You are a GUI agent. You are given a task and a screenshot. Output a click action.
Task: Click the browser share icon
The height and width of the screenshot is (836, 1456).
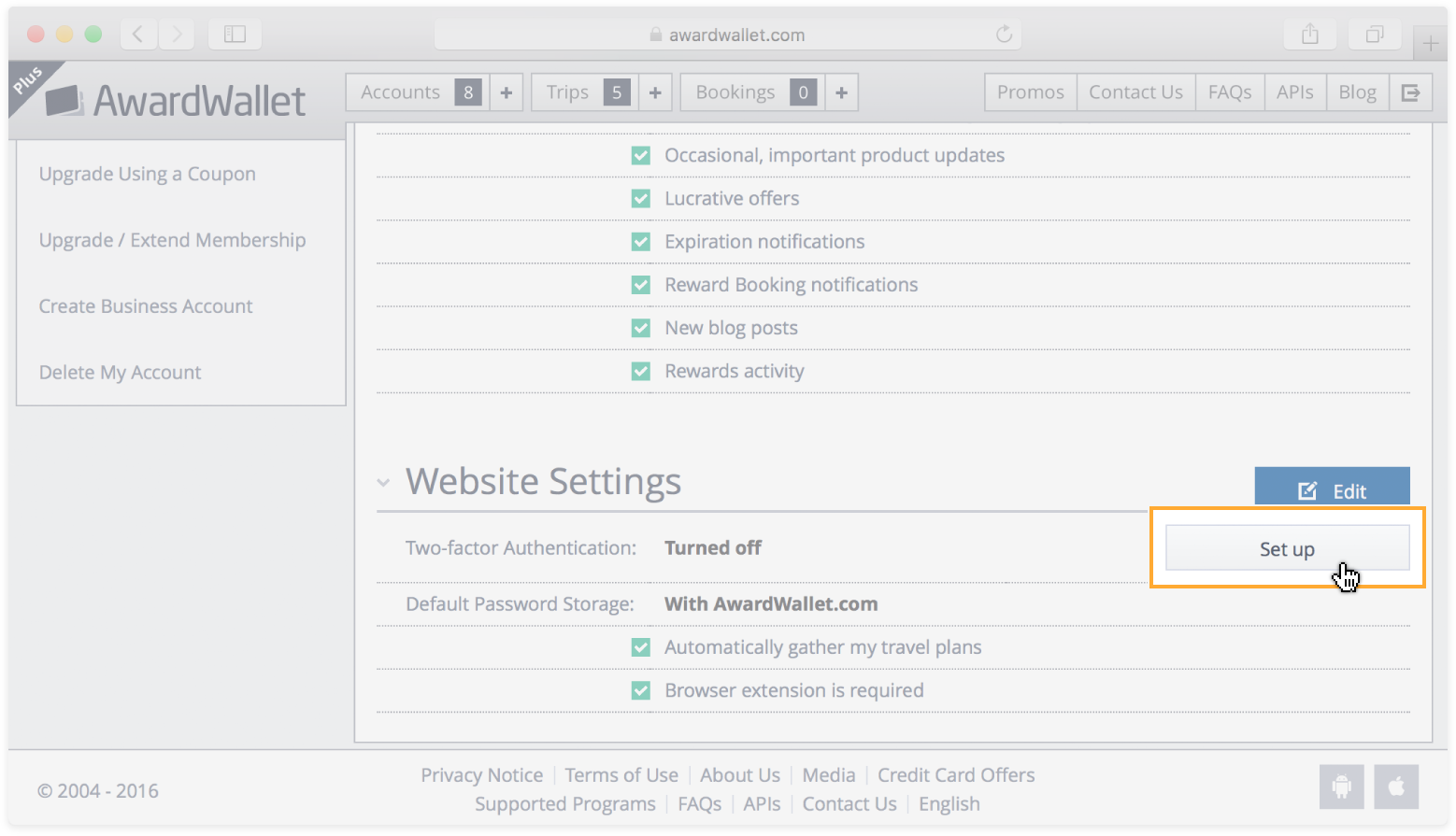(1310, 35)
